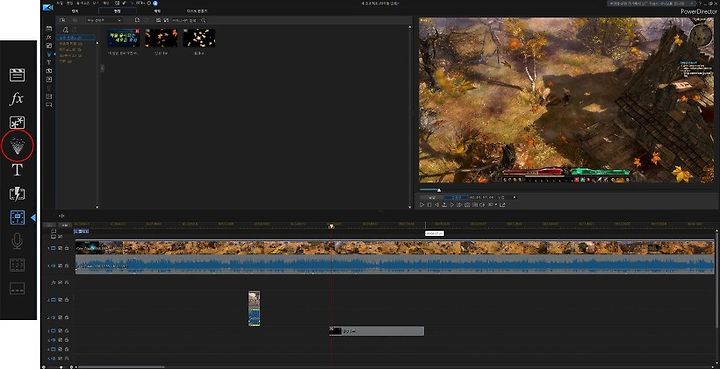720x369 pixels.
Task: Select the third particle thumbnail with white specks
Action: coord(199,38)
